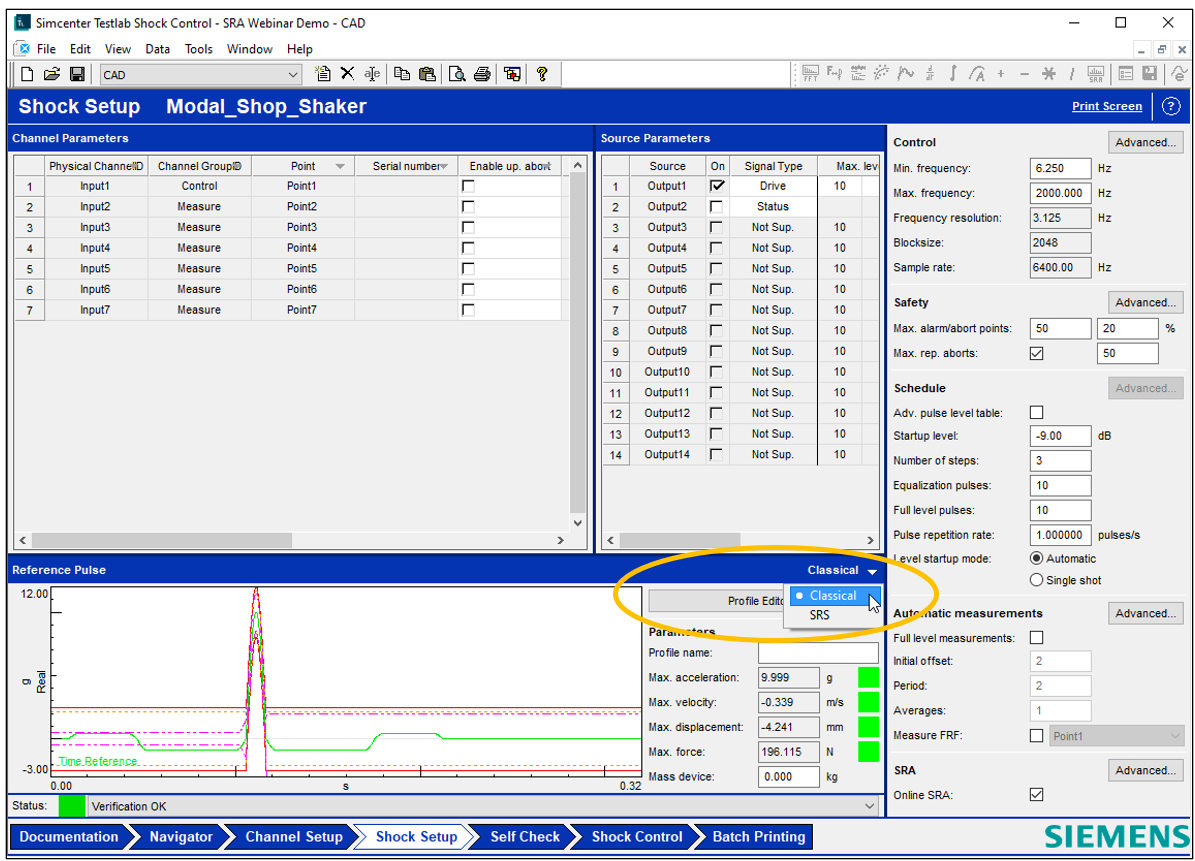1195x861 pixels.
Task: Click the green Max. acceleration status swatch
Action: point(868,678)
